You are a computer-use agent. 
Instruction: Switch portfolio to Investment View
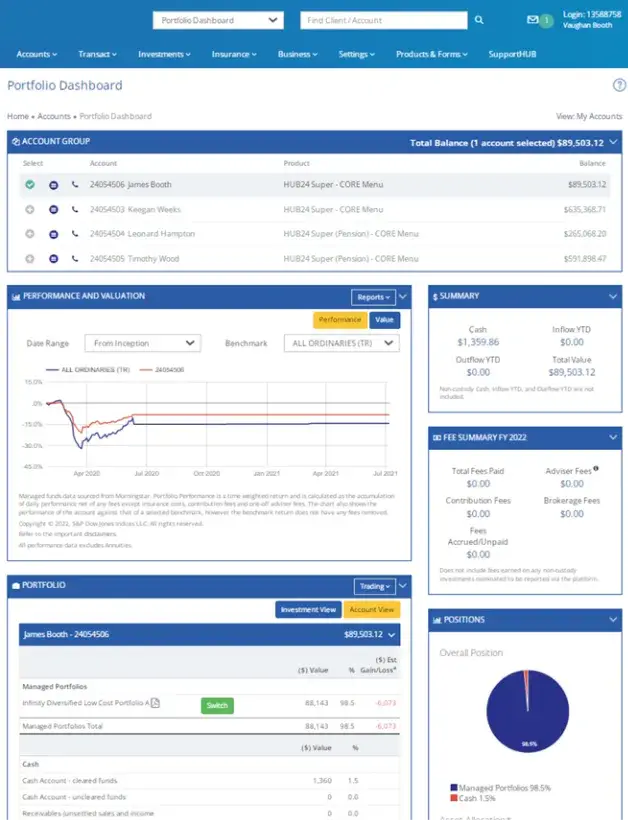click(x=308, y=610)
